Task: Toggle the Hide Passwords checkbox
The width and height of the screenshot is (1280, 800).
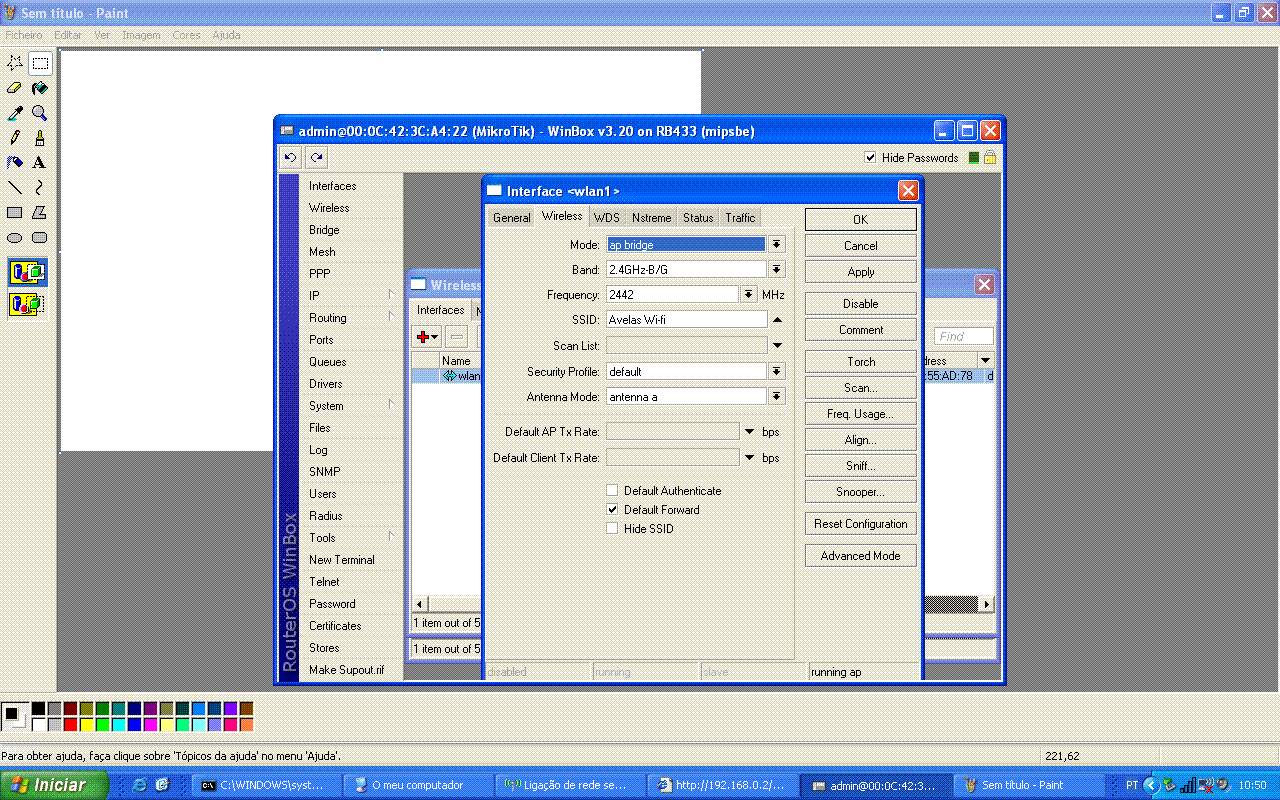Action: pyautogui.click(x=870, y=158)
